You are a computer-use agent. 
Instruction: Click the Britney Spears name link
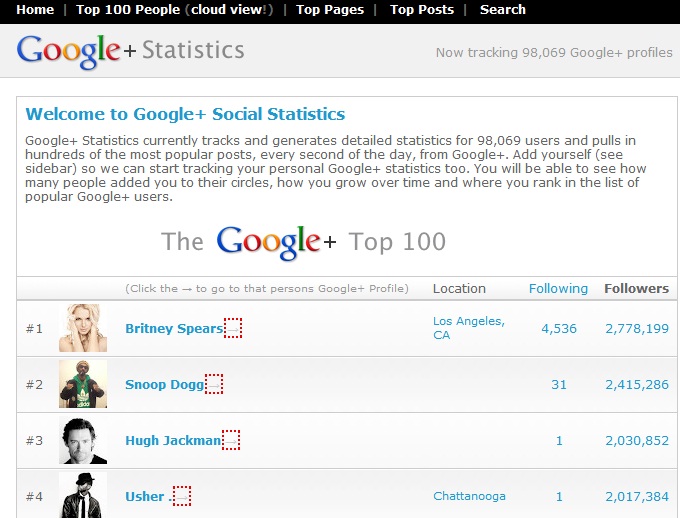174,328
